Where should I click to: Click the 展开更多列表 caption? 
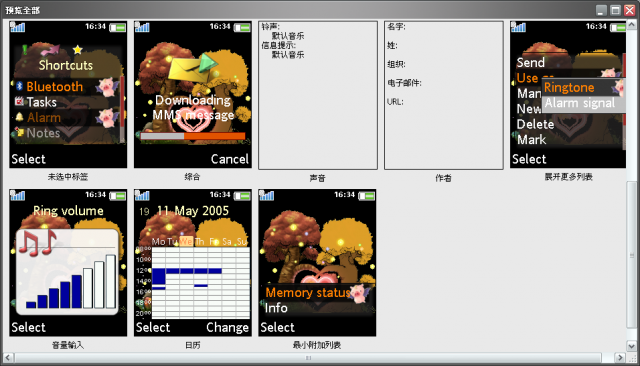569,177
